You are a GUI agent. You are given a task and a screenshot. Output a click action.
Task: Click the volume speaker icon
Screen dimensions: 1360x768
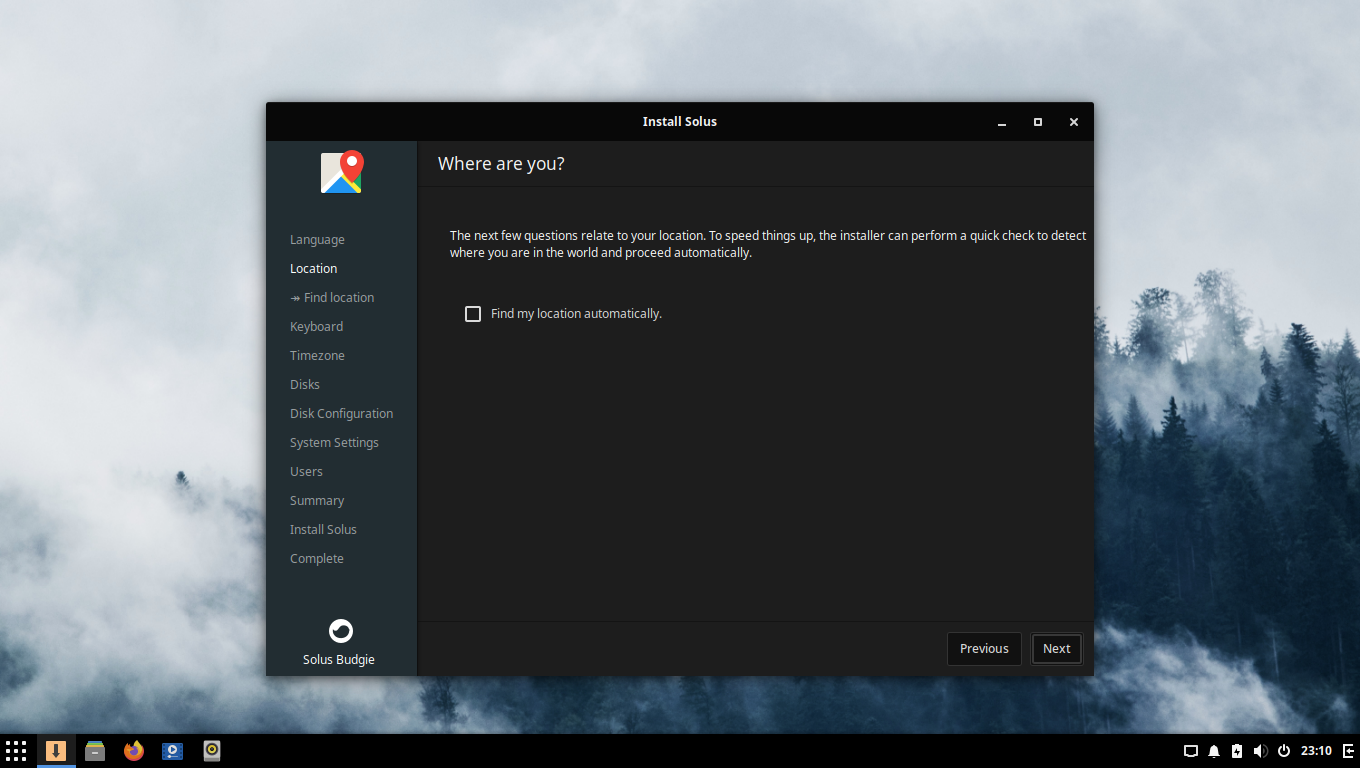click(x=1260, y=751)
